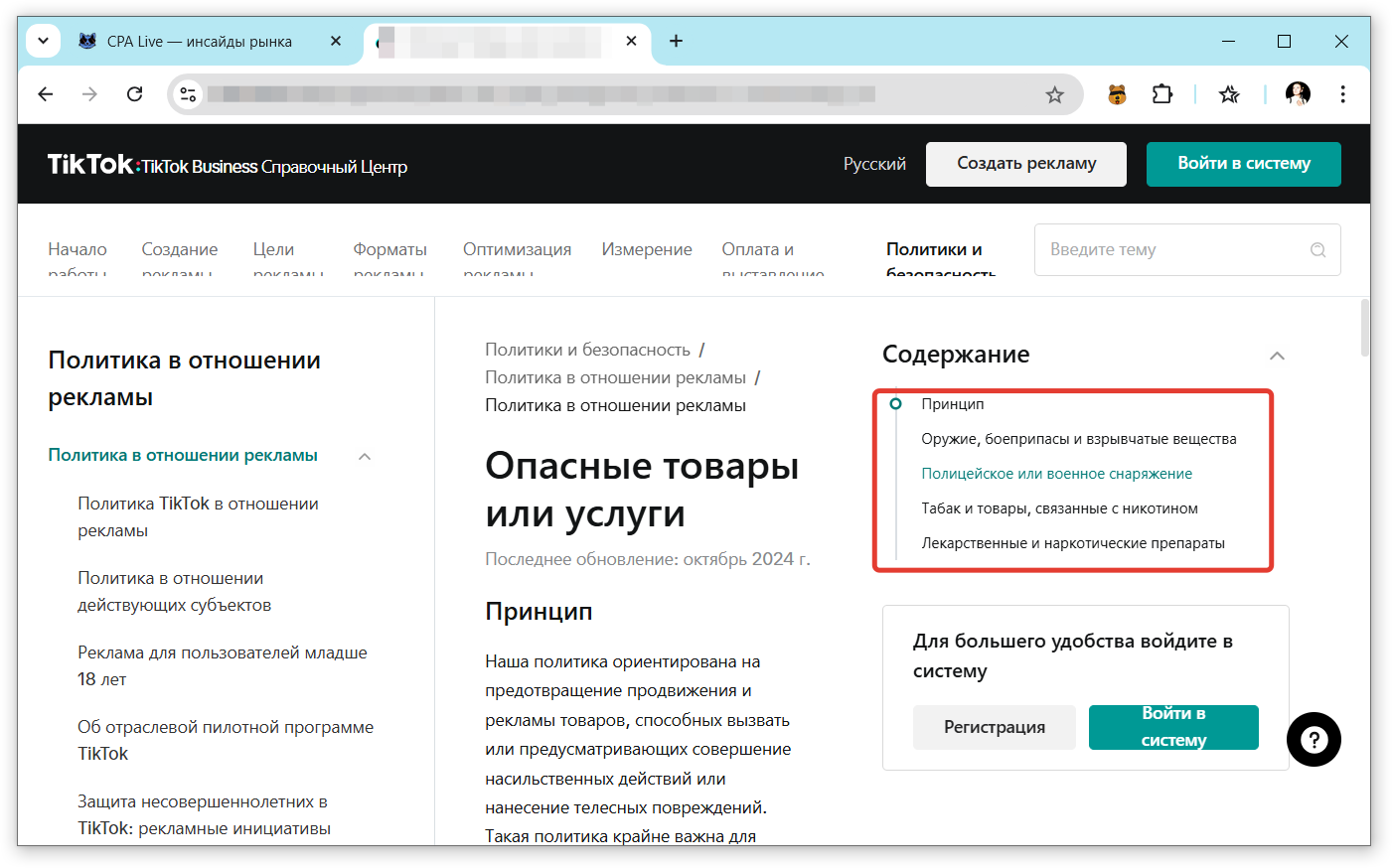The width and height of the screenshot is (1392, 868).
Task: Close the second browser tab
Action: pos(631,41)
